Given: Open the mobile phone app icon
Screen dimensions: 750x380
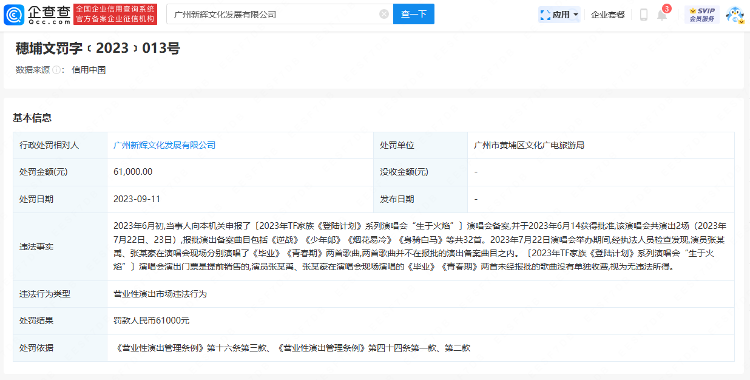Looking at the screenshot, I should (x=643, y=14).
